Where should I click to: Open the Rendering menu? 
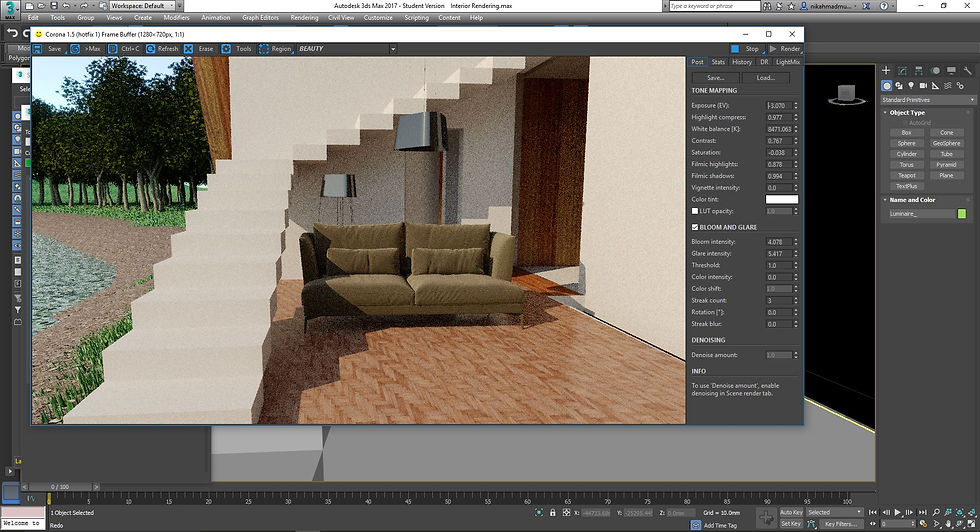click(304, 18)
